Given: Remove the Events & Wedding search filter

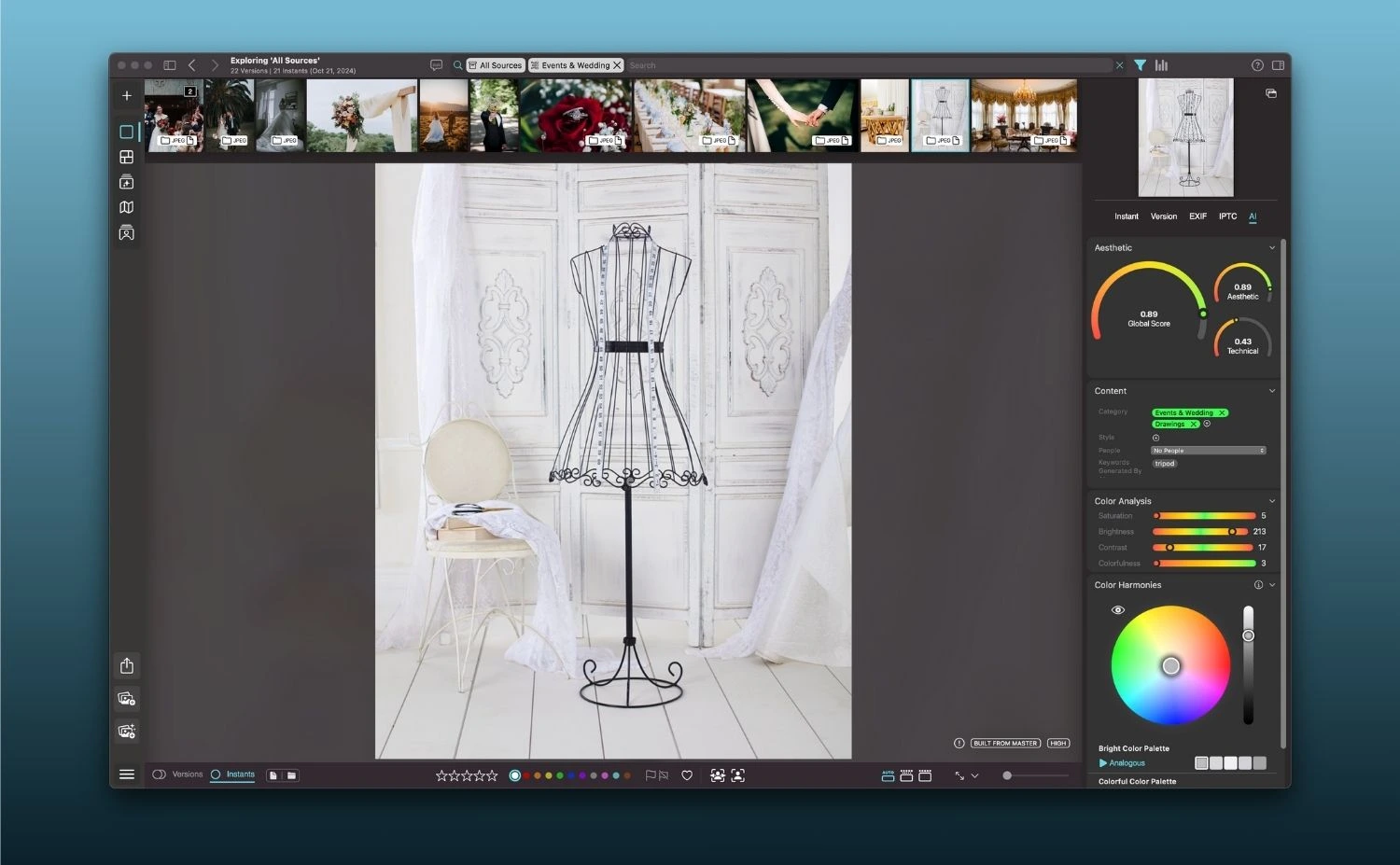Looking at the screenshot, I should 617,65.
